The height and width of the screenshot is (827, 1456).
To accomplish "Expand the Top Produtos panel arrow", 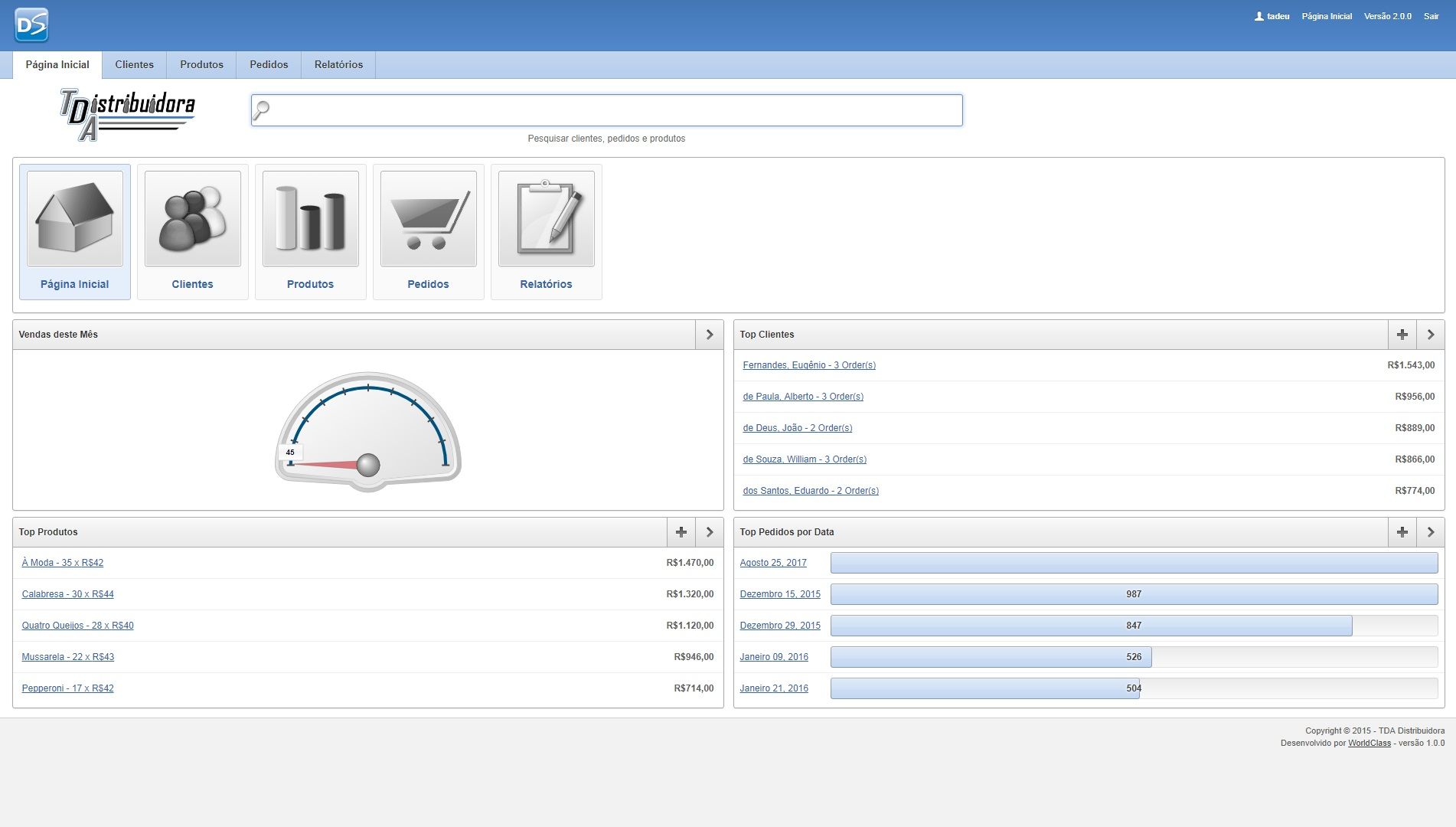I will 710,532.
